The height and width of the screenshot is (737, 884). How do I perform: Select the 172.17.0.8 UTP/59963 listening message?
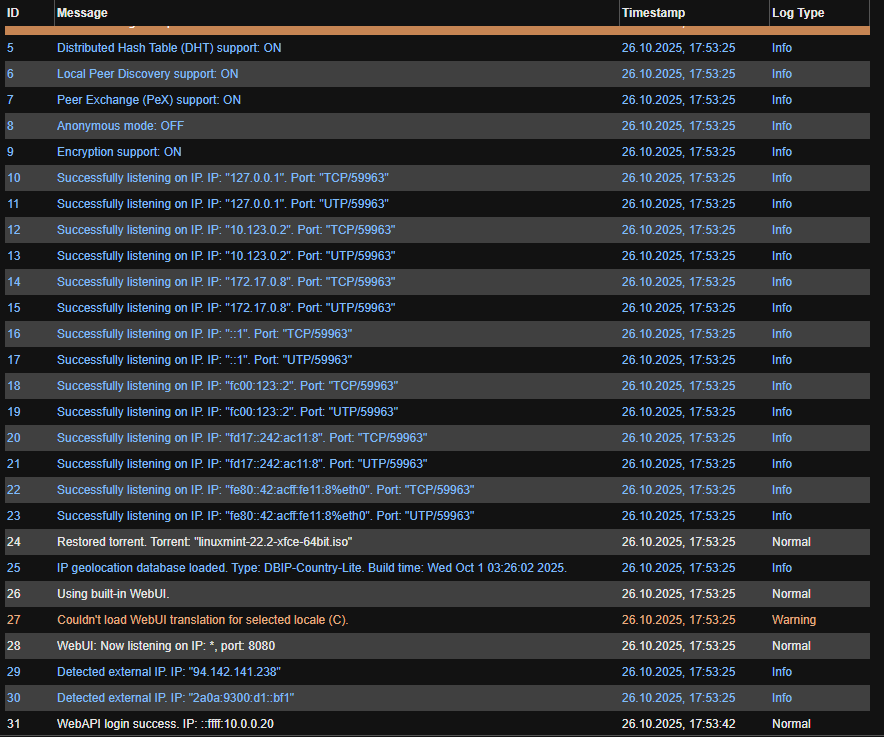tap(226, 307)
